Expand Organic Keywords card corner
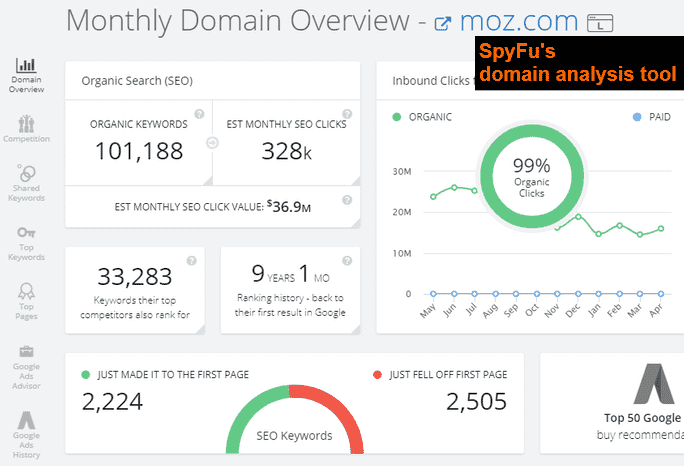The width and height of the screenshot is (684, 466). [x=208, y=181]
